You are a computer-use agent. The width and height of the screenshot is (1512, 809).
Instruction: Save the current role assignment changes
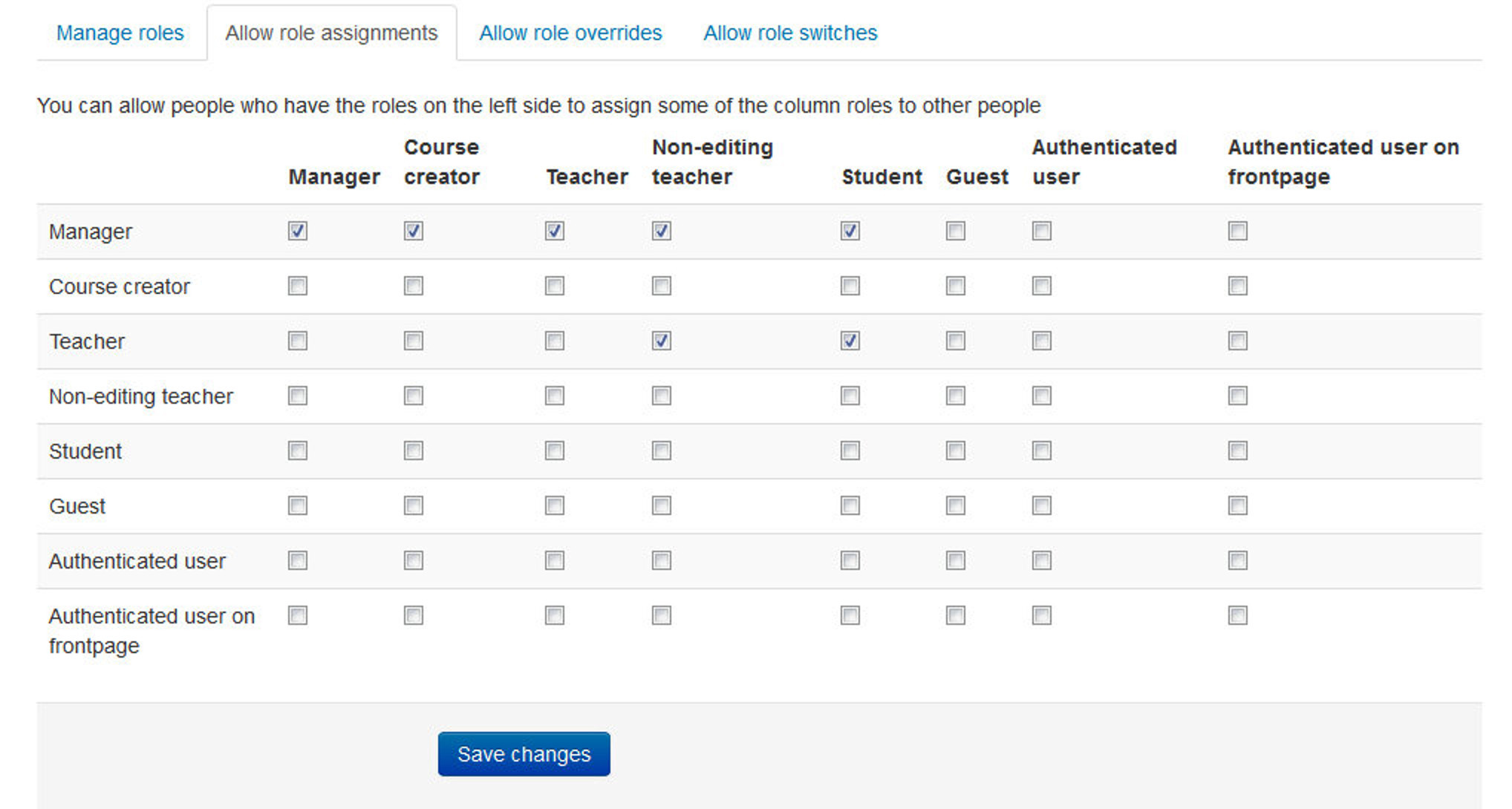pyautogui.click(x=524, y=754)
